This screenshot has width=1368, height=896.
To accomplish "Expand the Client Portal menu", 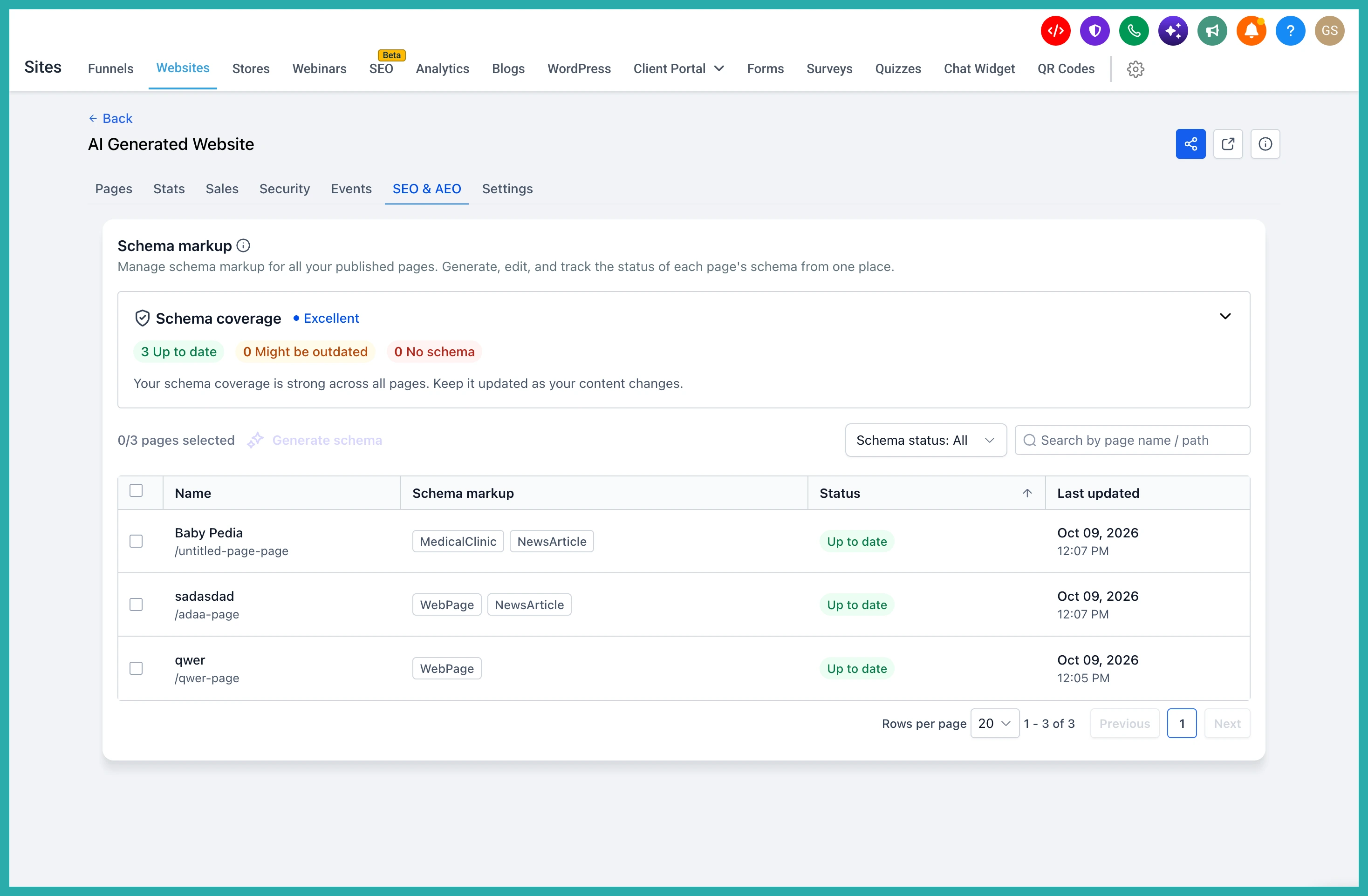I will 678,68.
